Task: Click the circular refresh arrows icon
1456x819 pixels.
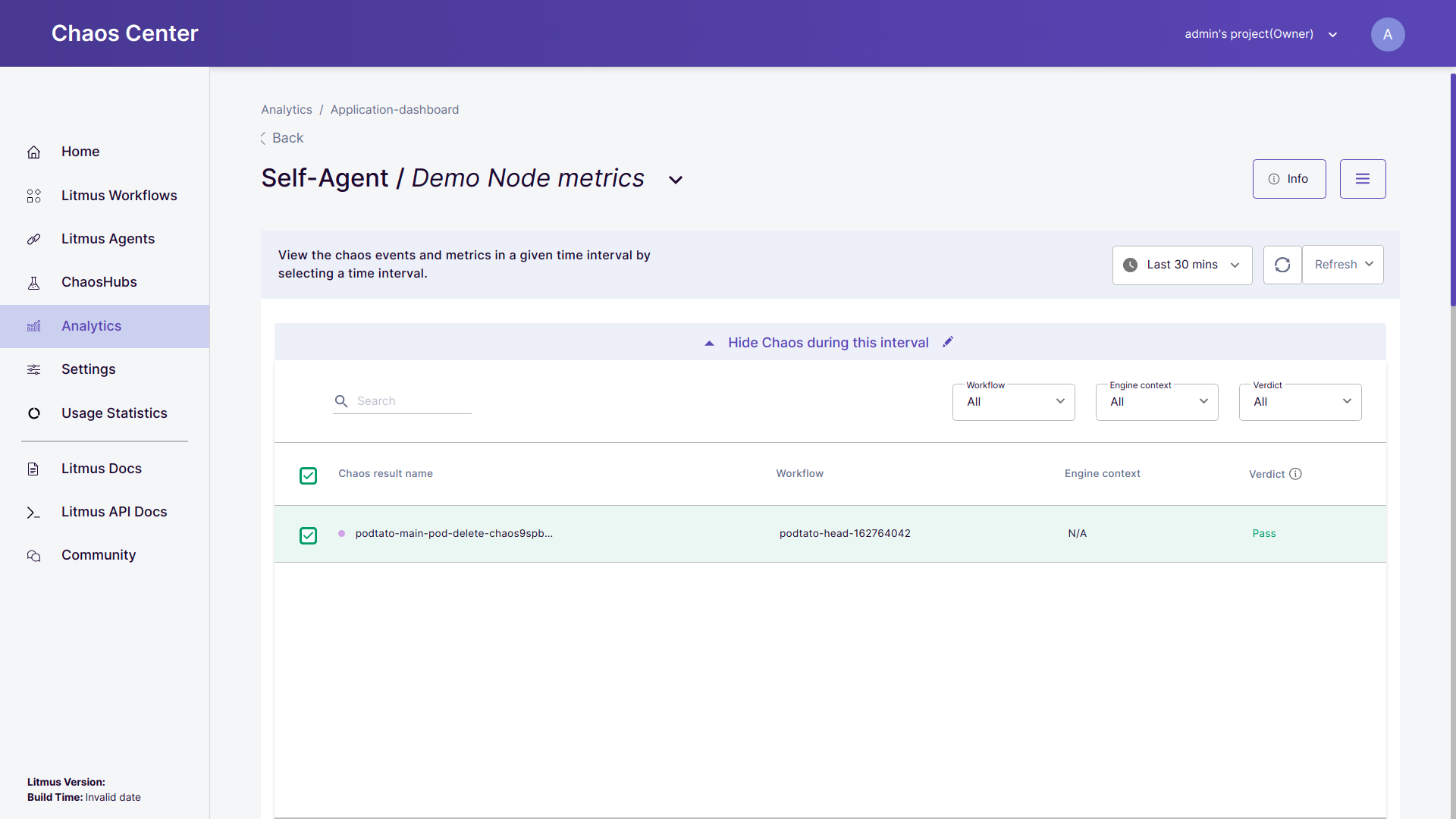Action: point(1282,265)
